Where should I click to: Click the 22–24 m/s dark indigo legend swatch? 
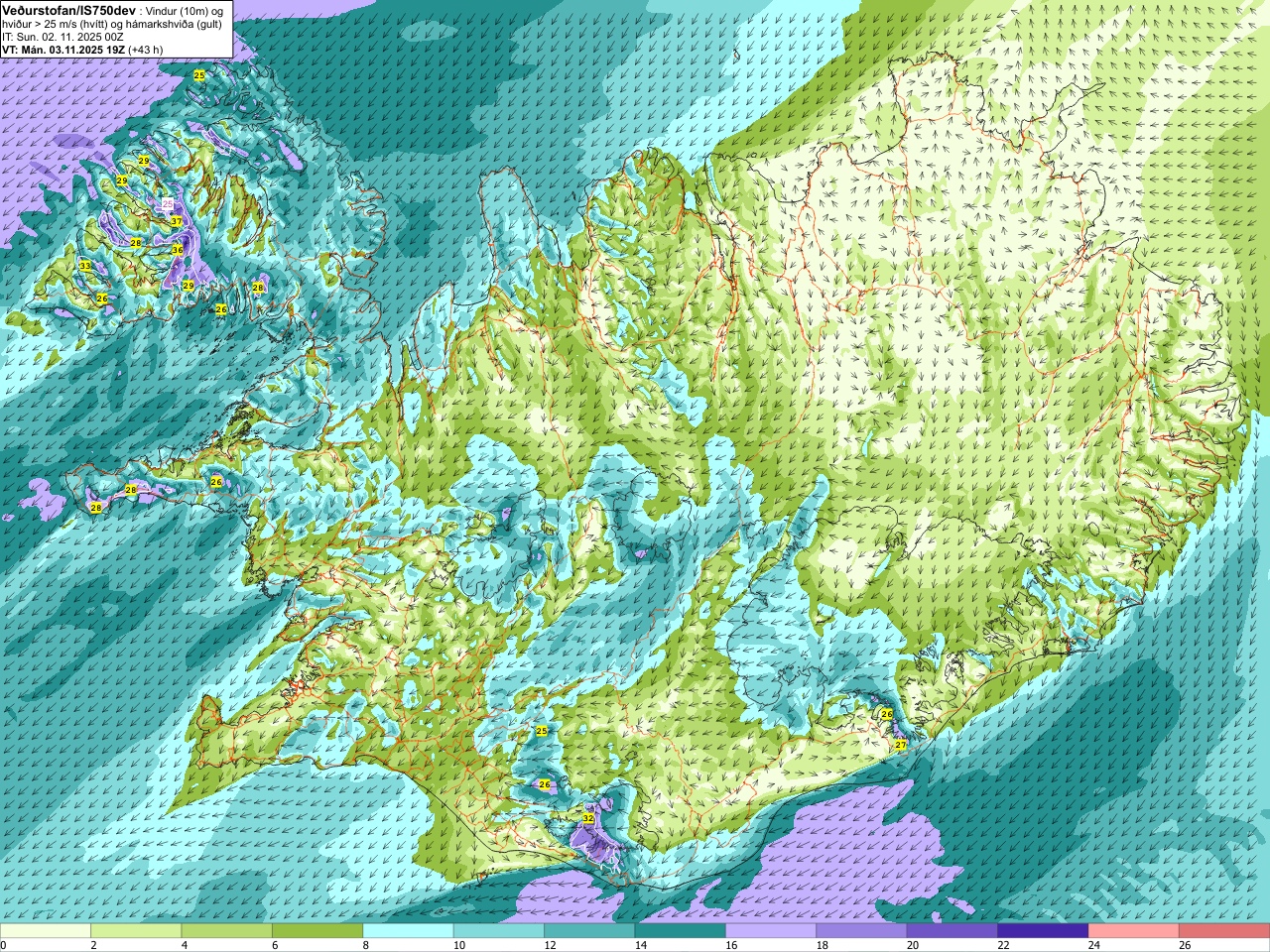(x=1043, y=931)
